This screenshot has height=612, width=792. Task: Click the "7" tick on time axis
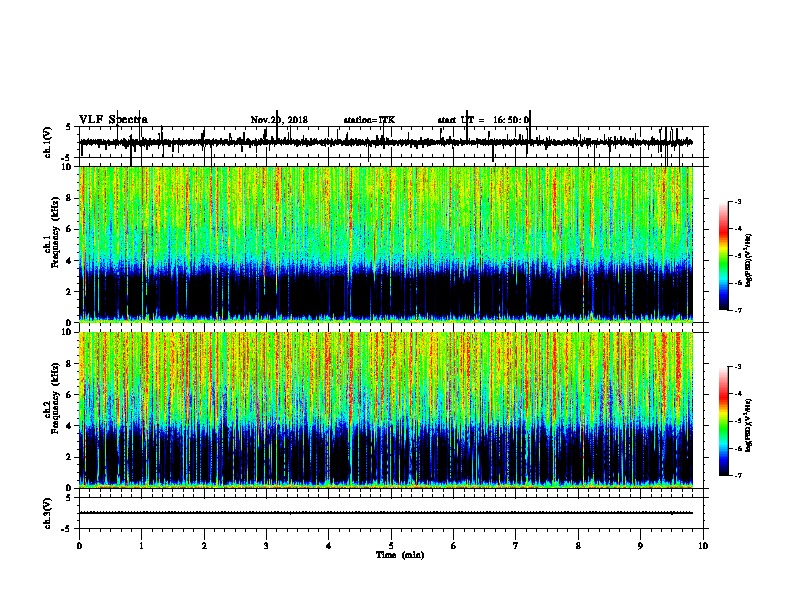516,546
